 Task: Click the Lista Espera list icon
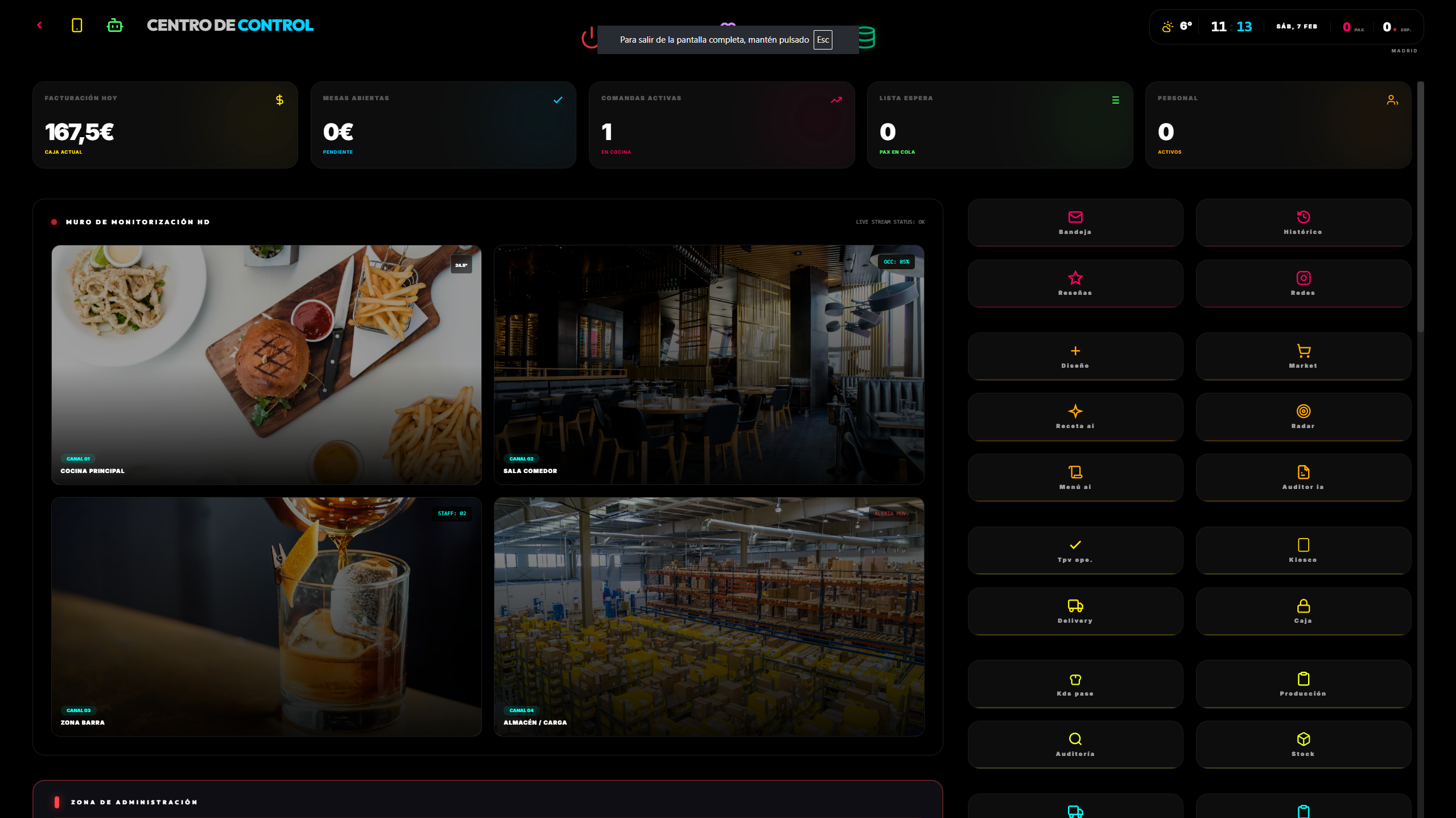[x=1115, y=100]
